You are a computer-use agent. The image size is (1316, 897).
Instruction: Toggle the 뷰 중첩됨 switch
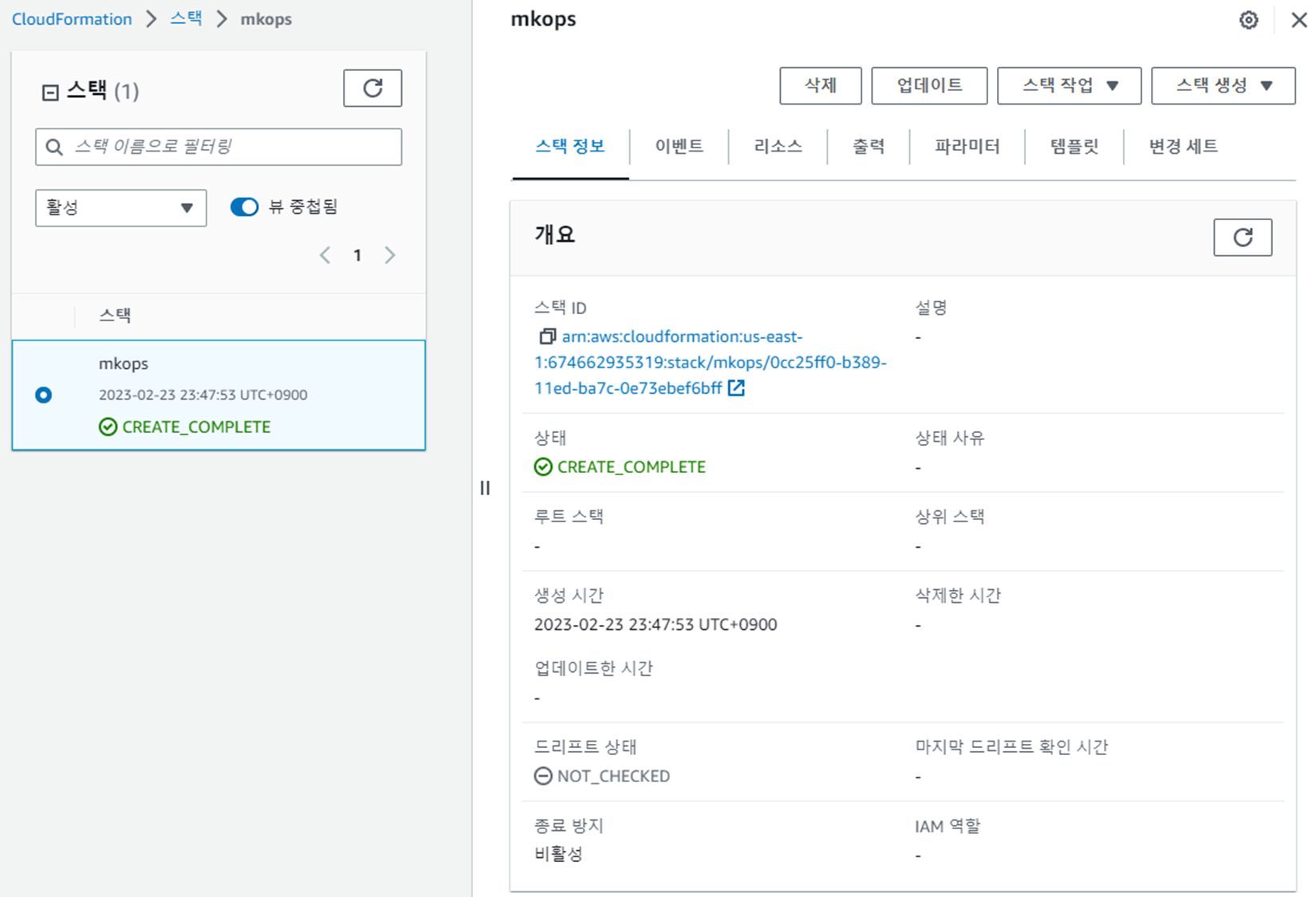(244, 207)
